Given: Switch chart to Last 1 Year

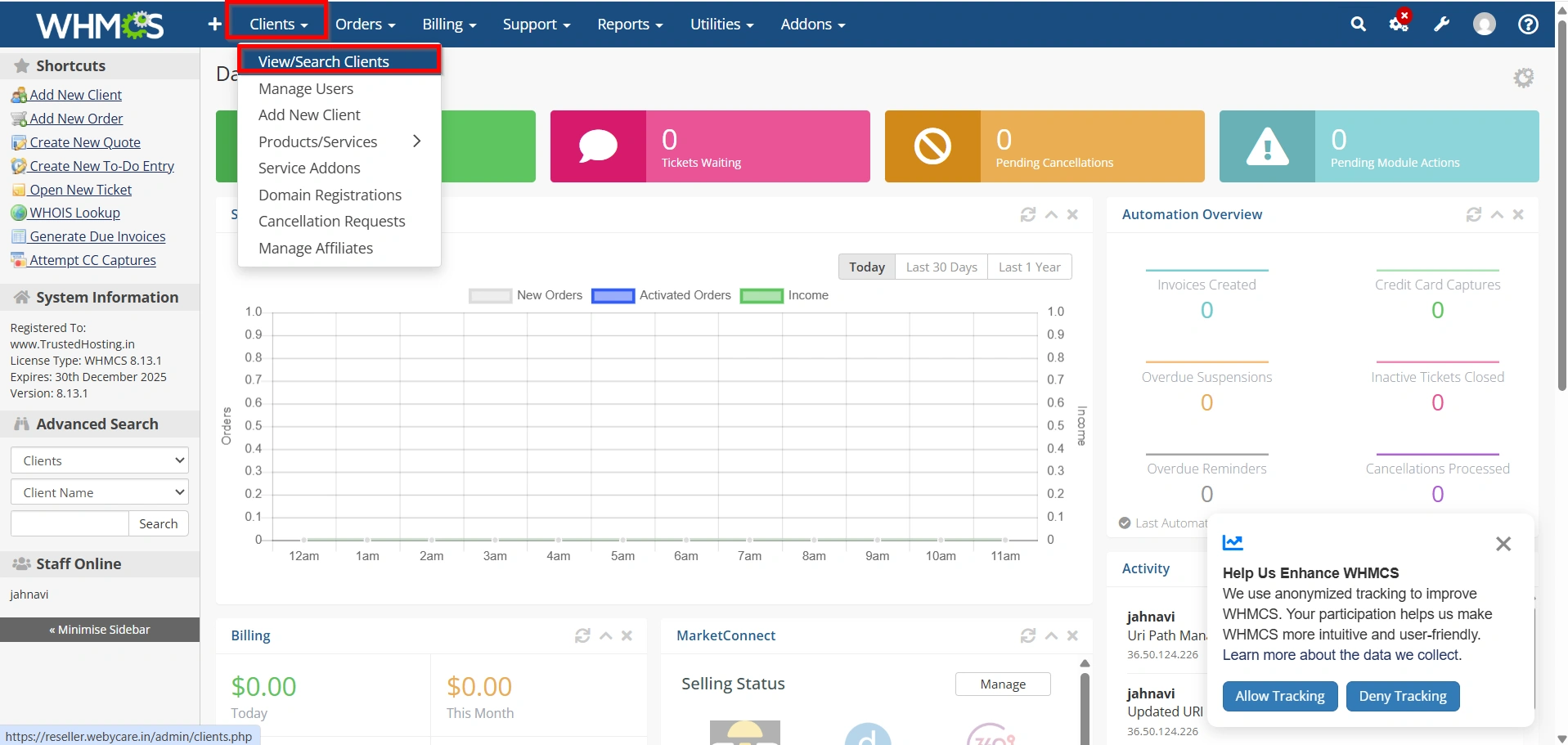Looking at the screenshot, I should pyautogui.click(x=1029, y=267).
